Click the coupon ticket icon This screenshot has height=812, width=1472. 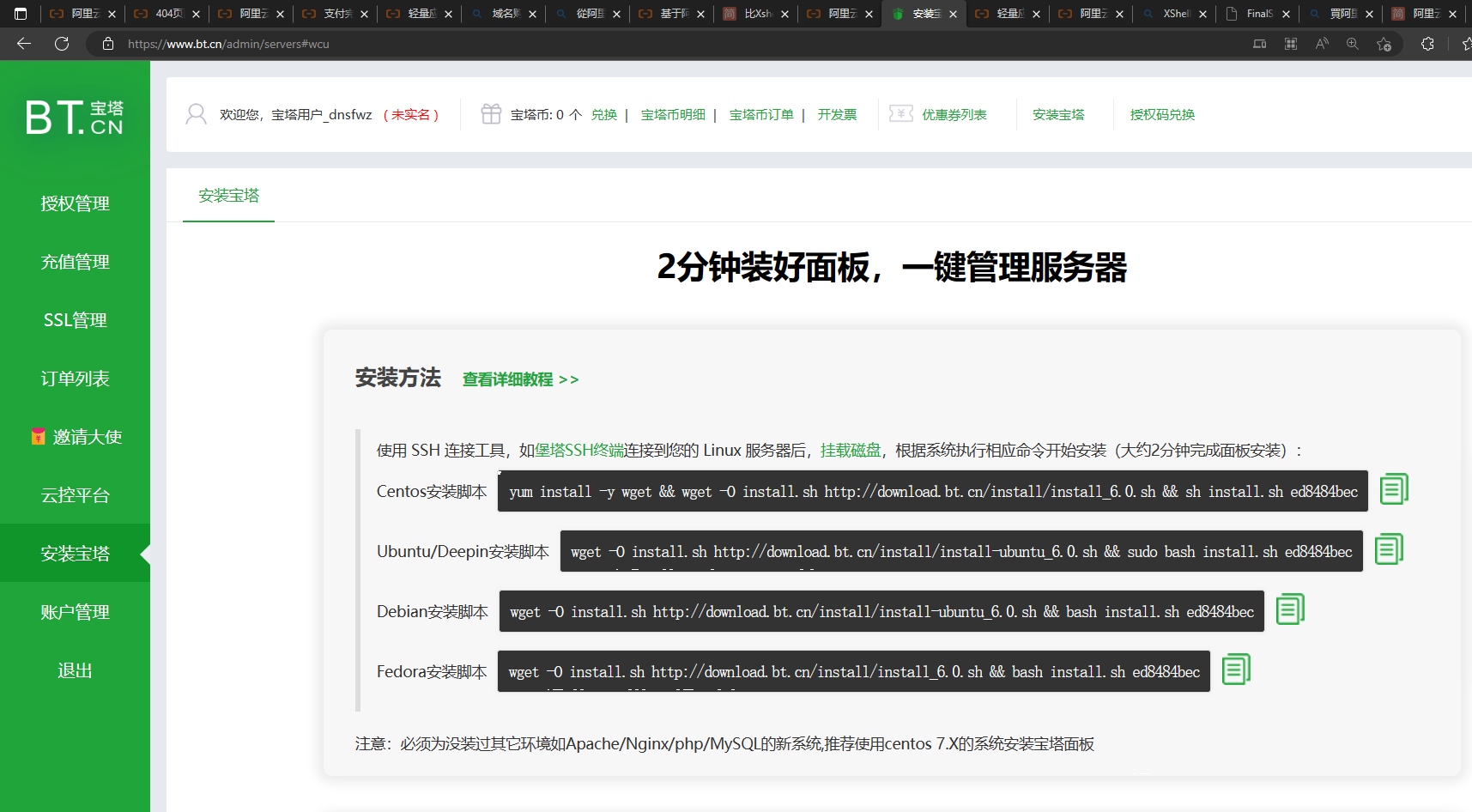[901, 113]
